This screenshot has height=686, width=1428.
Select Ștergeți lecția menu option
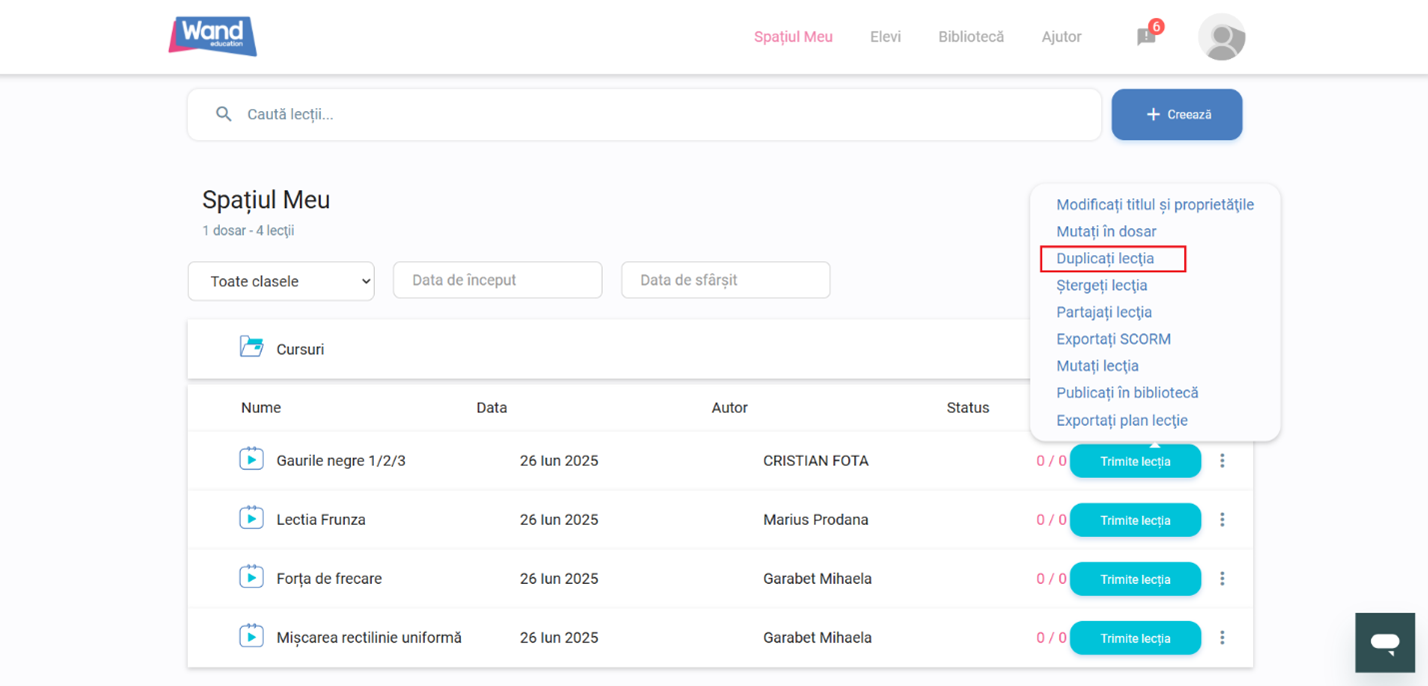pyautogui.click(x=1101, y=286)
